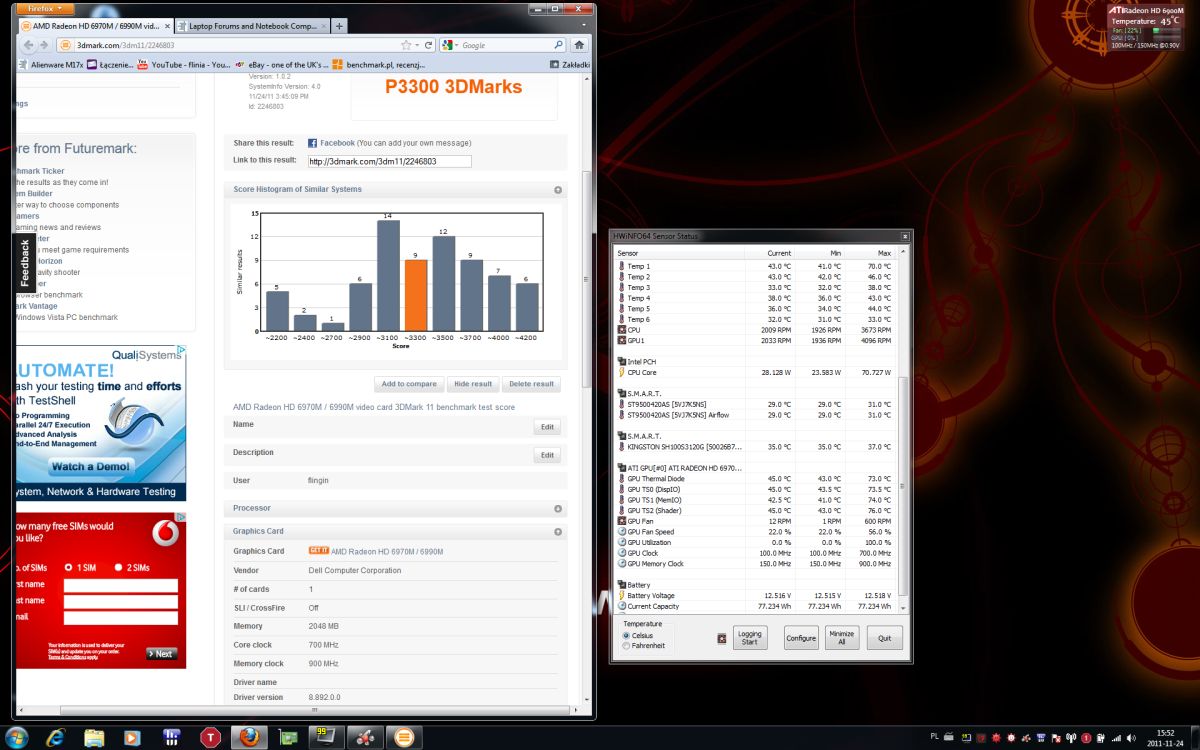Share the result on Facebook
The height and width of the screenshot is (750, 1200).
click(x=331, y=143)
